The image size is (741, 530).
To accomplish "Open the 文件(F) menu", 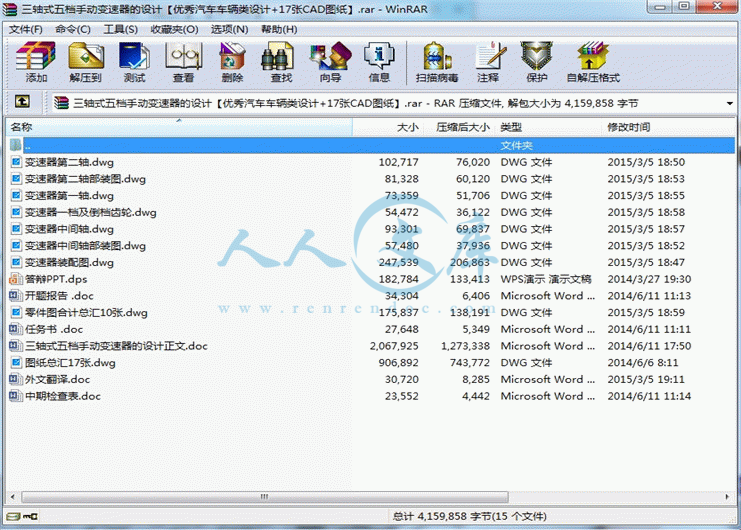I will (26, 29).
